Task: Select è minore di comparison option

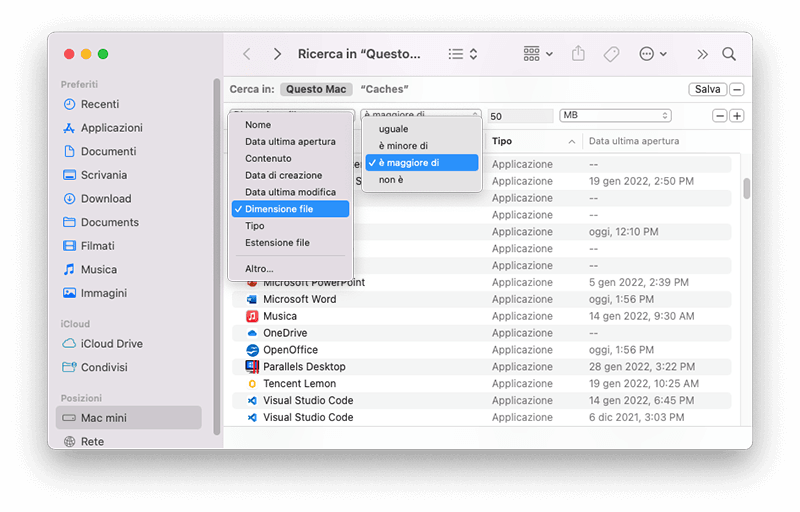Action: coord(421,146)
